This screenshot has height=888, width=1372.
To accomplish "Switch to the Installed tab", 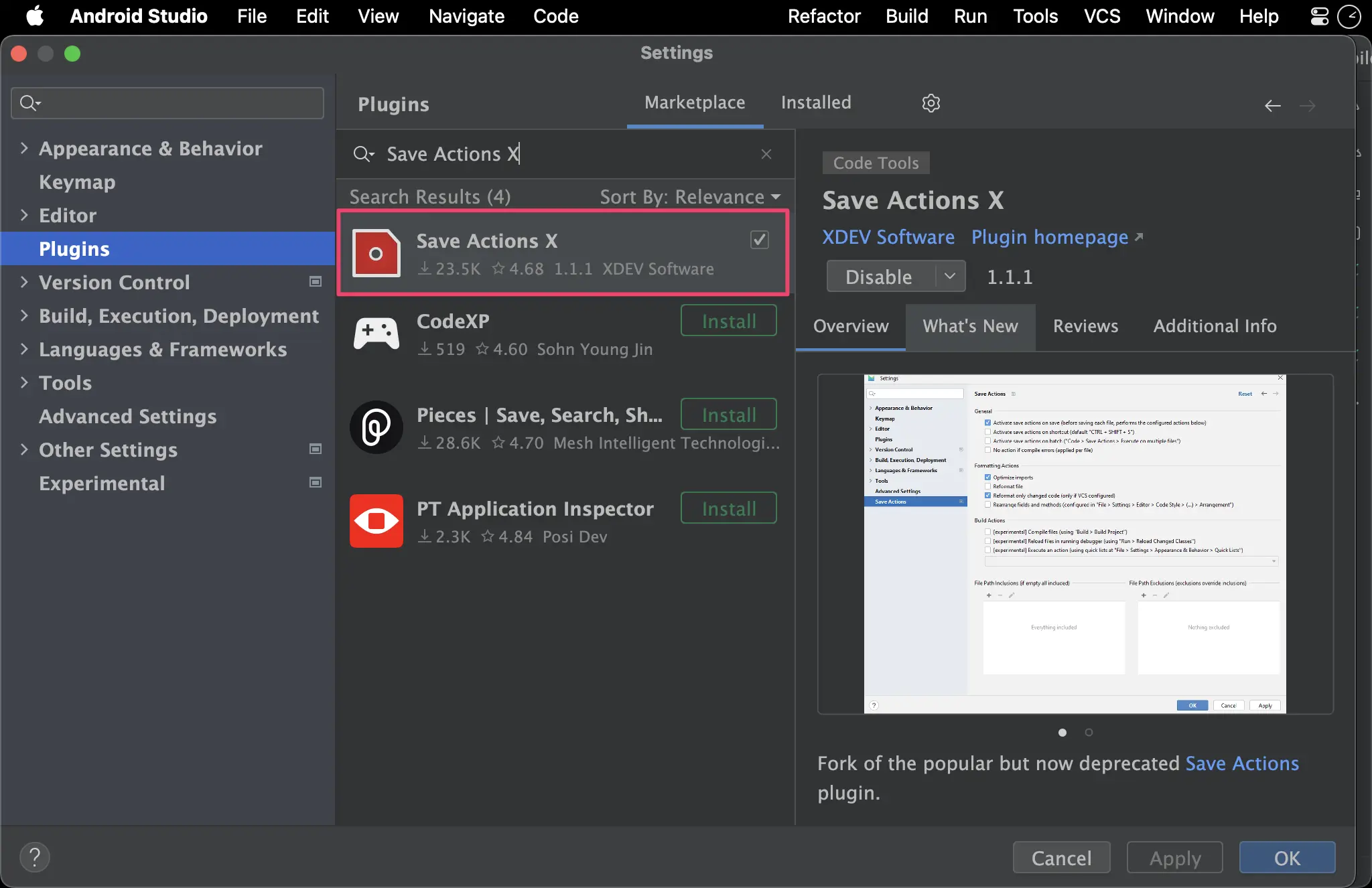I will click(816, 103).
